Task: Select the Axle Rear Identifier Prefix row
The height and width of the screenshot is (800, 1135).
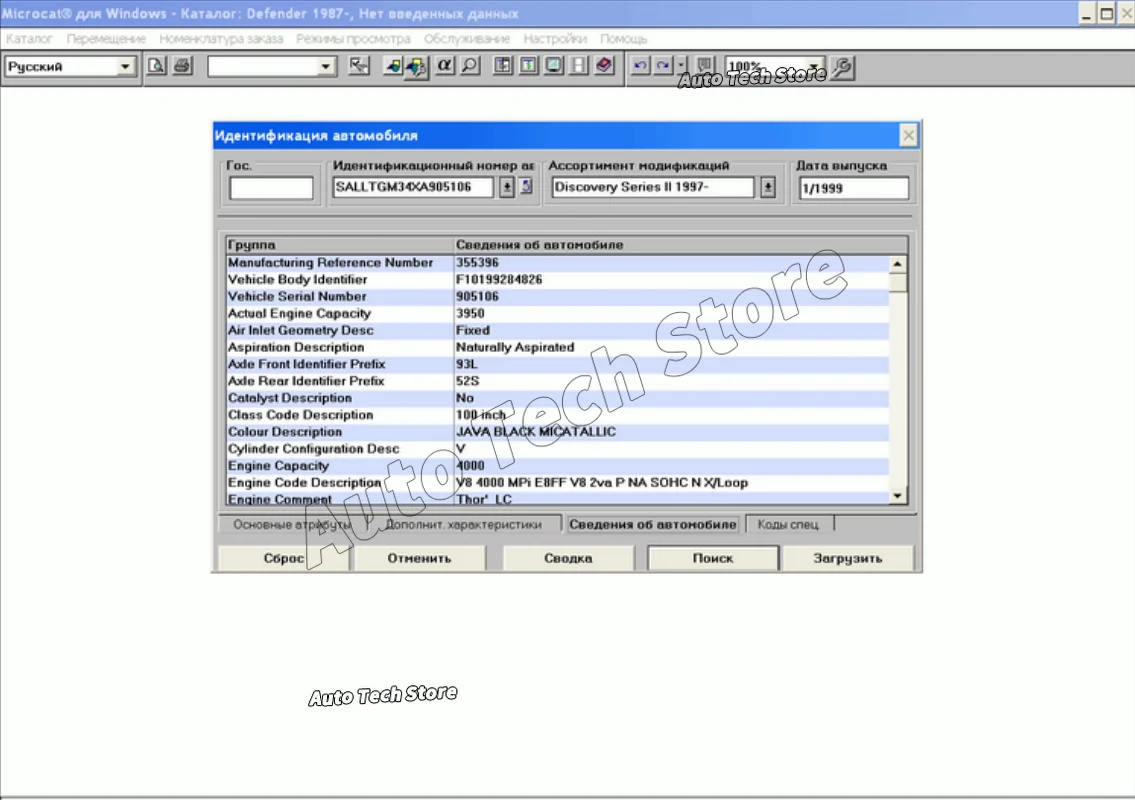Action: pyautogui.click(x=557, y=382)
